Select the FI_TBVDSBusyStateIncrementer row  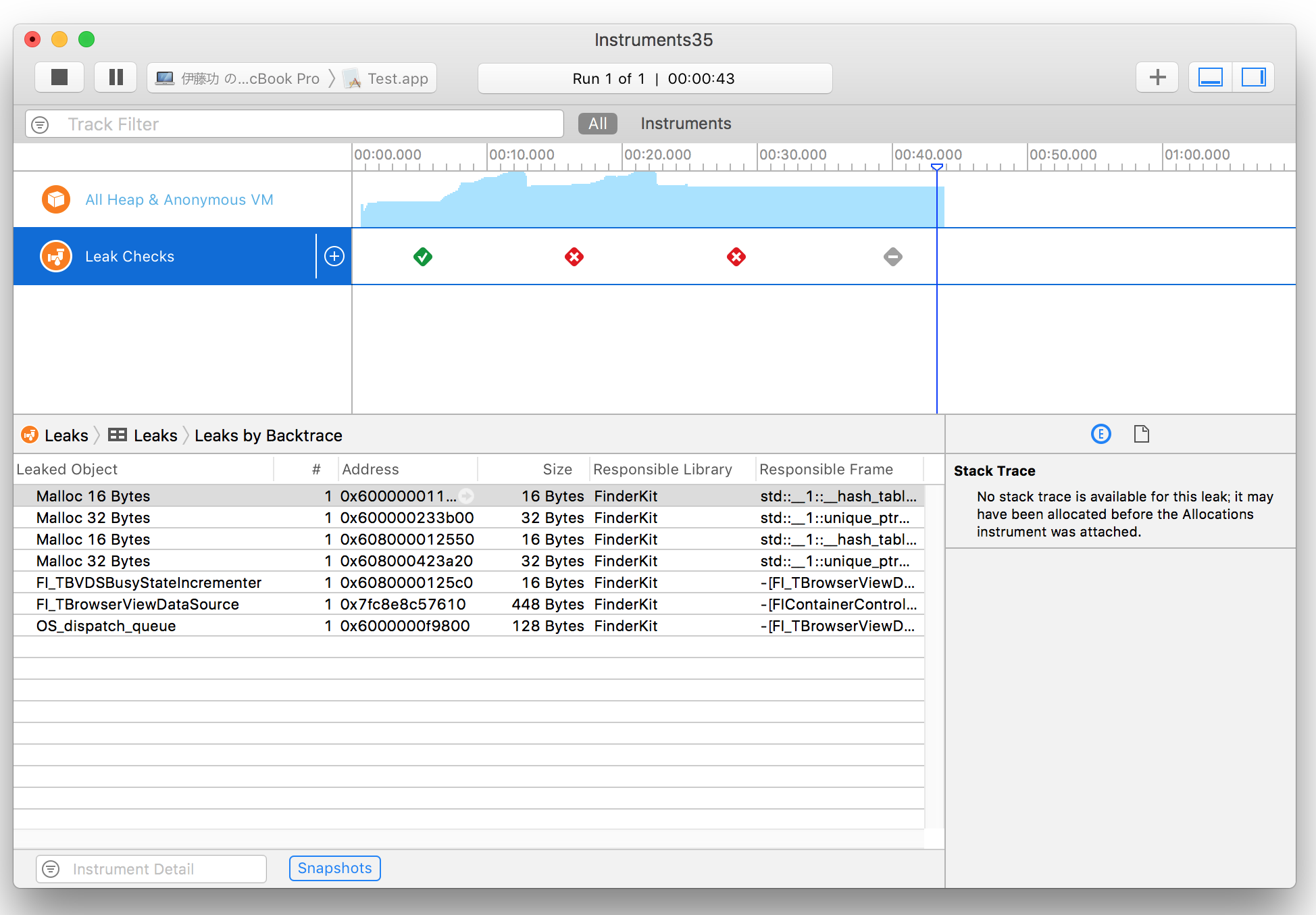pos(469,583)
